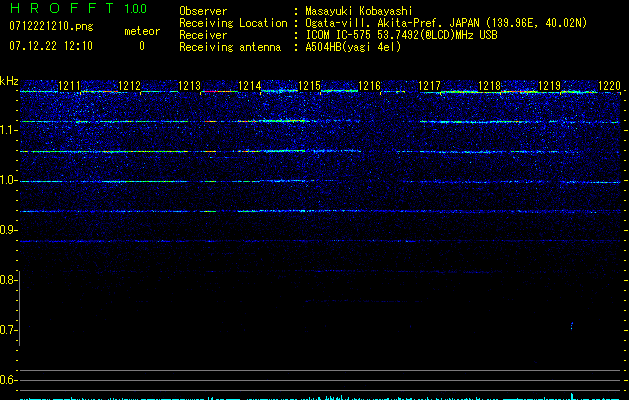Image resolution: width=629 pixels, height=400 pixels.
Task: Click the kHz axis unit label
Action: click(9, 81)
